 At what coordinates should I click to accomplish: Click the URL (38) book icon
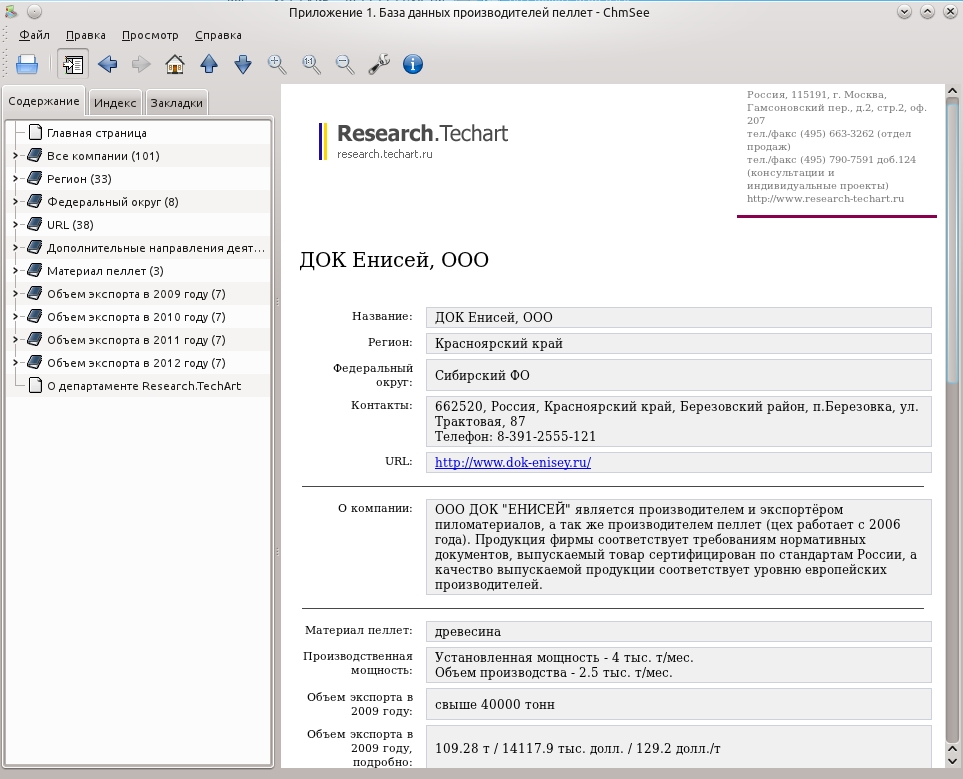click(x=35, y=225)
